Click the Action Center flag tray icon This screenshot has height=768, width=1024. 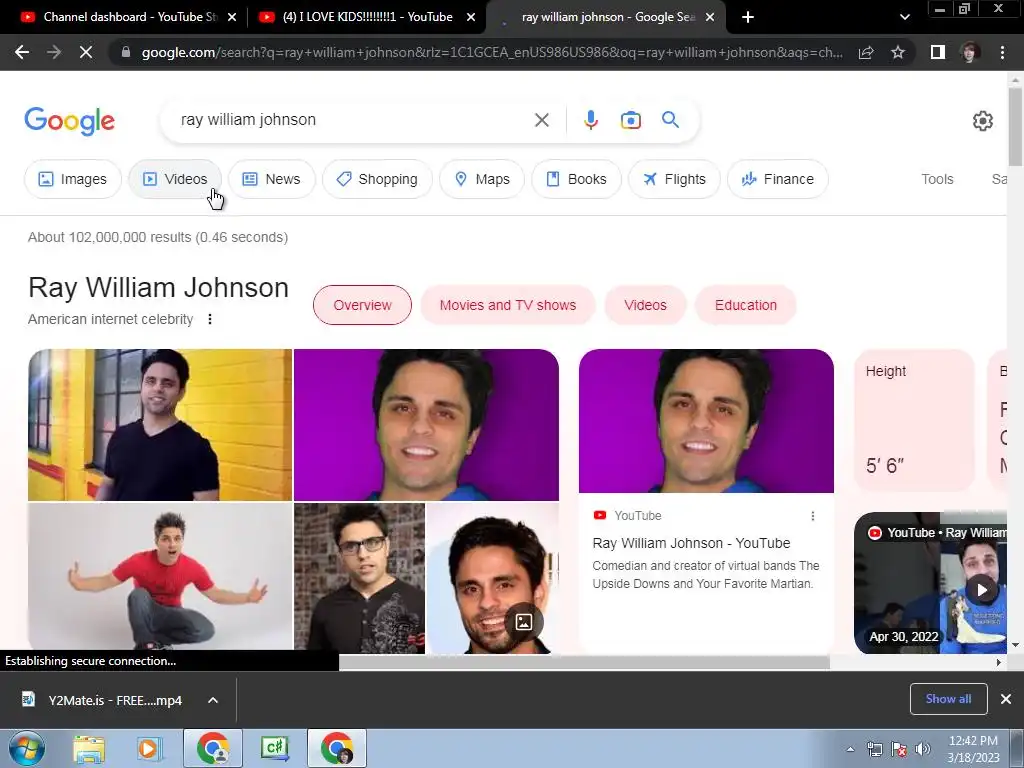[899, 749]
